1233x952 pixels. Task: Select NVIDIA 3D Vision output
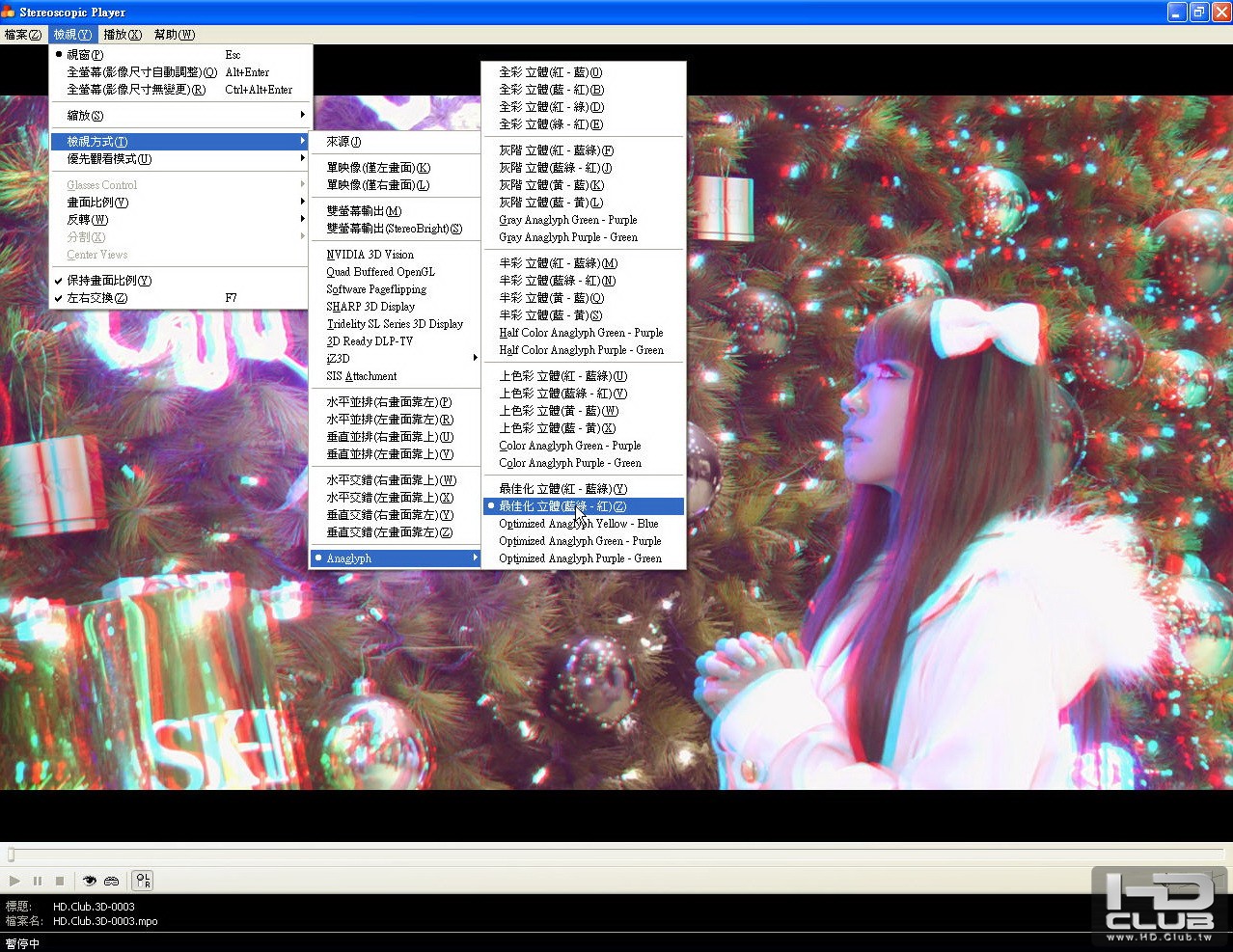pos(396,255)
